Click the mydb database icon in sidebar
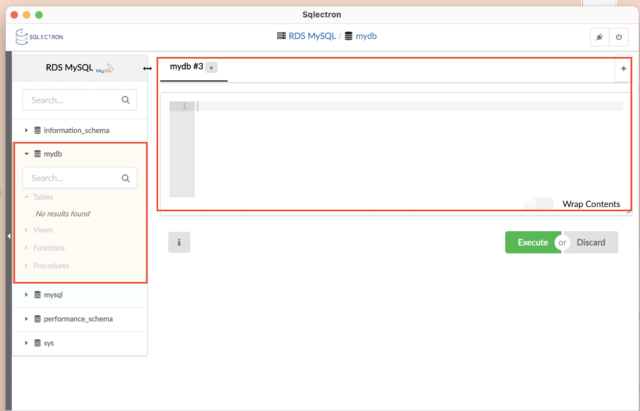 tap(38, 154)
